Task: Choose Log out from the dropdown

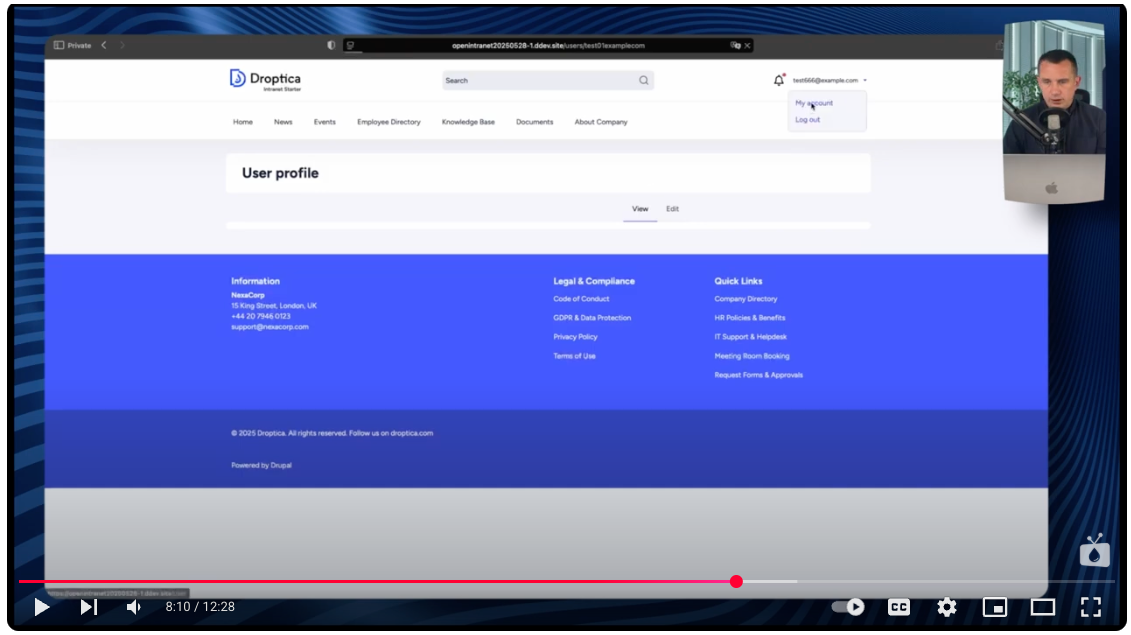Action: [807, 120]
